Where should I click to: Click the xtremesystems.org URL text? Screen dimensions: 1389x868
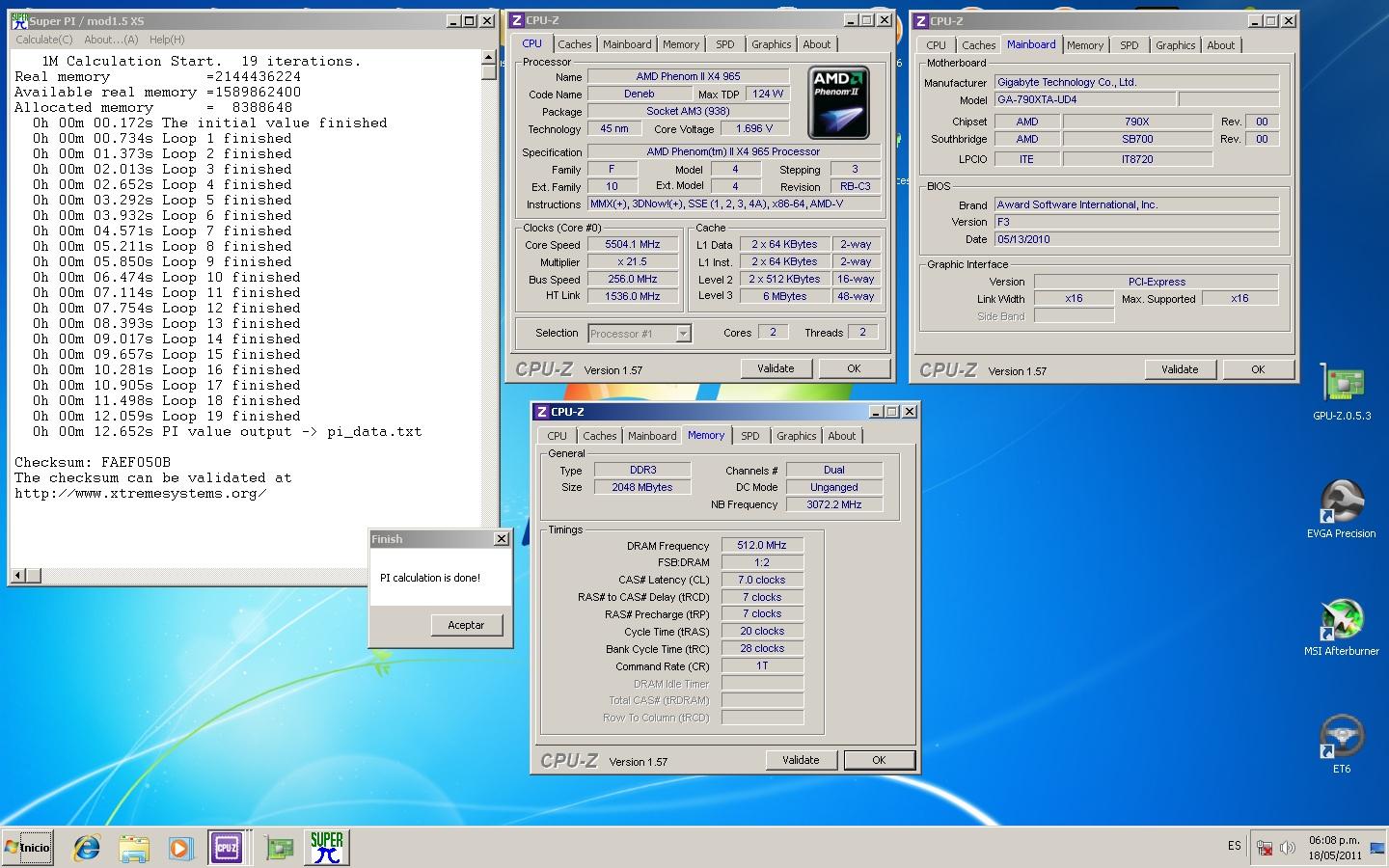(141, 493)
